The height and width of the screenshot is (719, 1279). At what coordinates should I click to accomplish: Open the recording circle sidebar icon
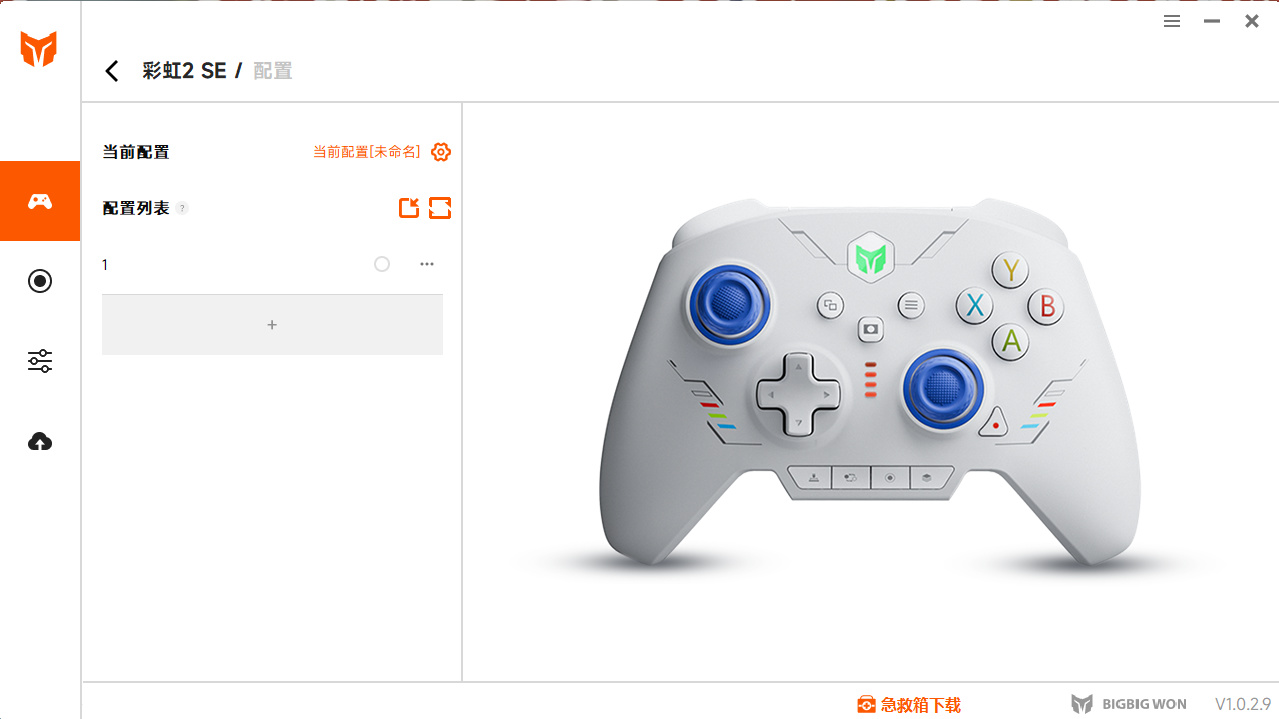click(x=40, y=281)
